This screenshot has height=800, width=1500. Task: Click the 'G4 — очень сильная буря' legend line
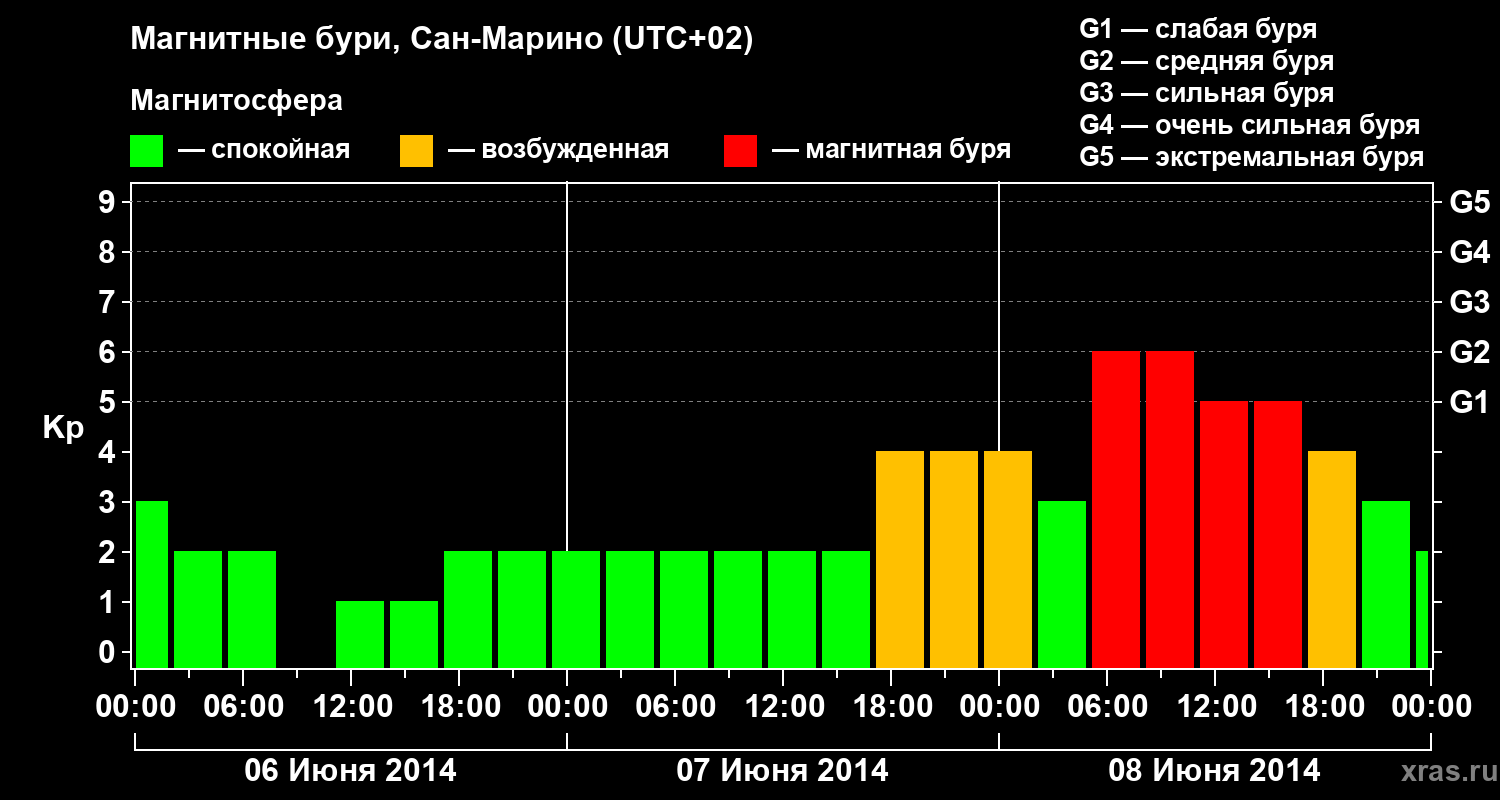[1250, 125]
